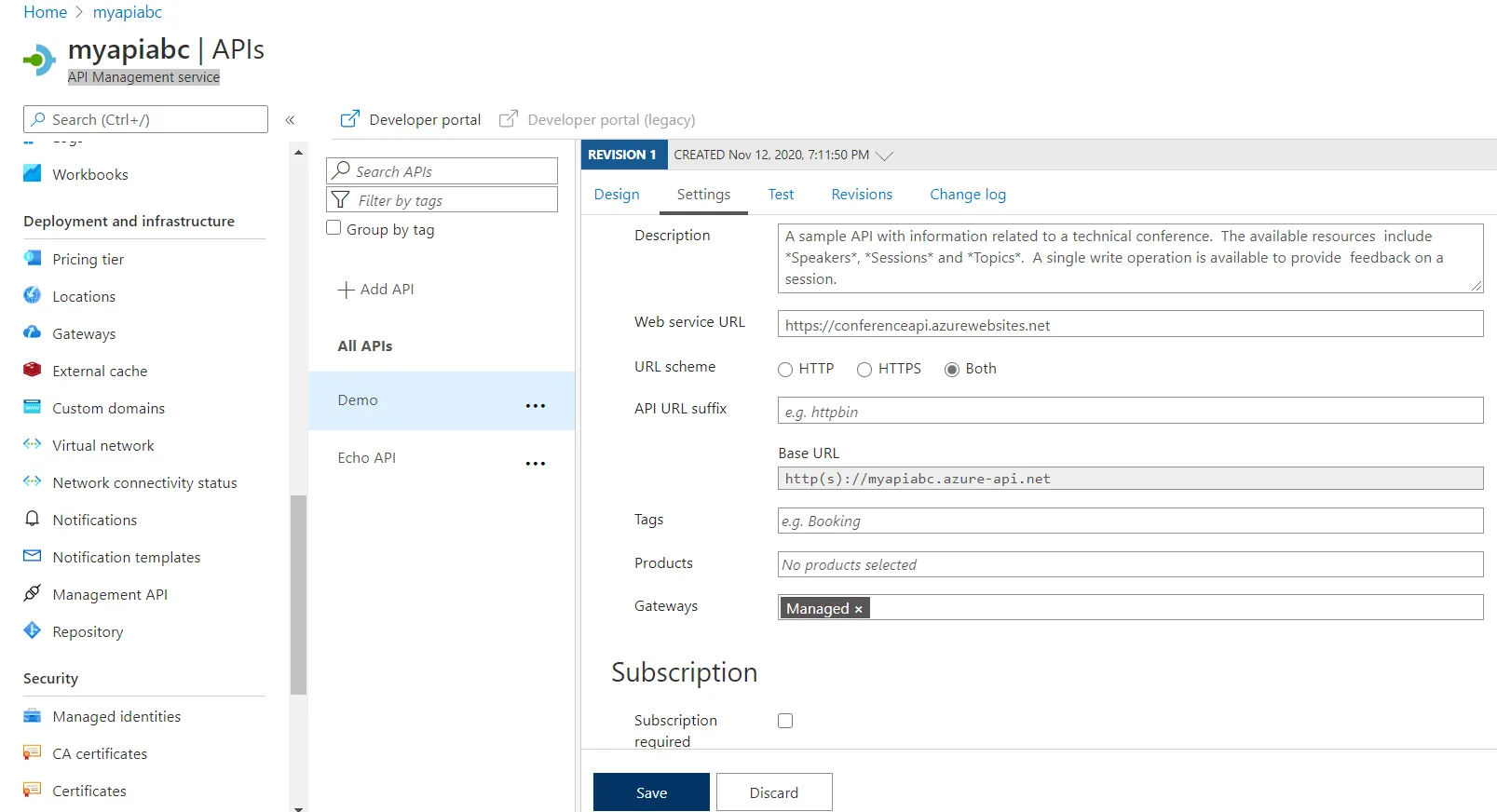Click the Description text area
The width and height of the screenshot is (1497, 812).
(1131, 258)
